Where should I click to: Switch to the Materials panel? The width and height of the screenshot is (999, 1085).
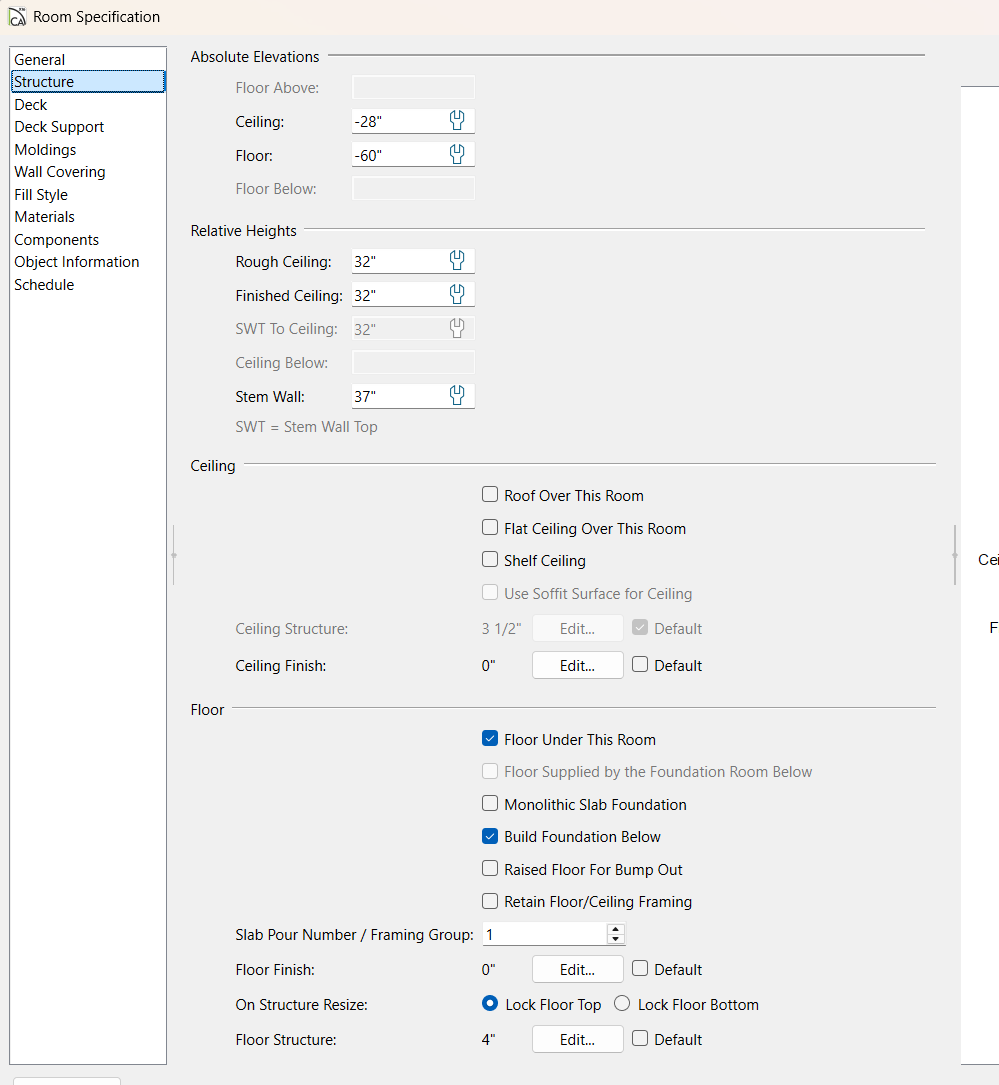[44, 217]
